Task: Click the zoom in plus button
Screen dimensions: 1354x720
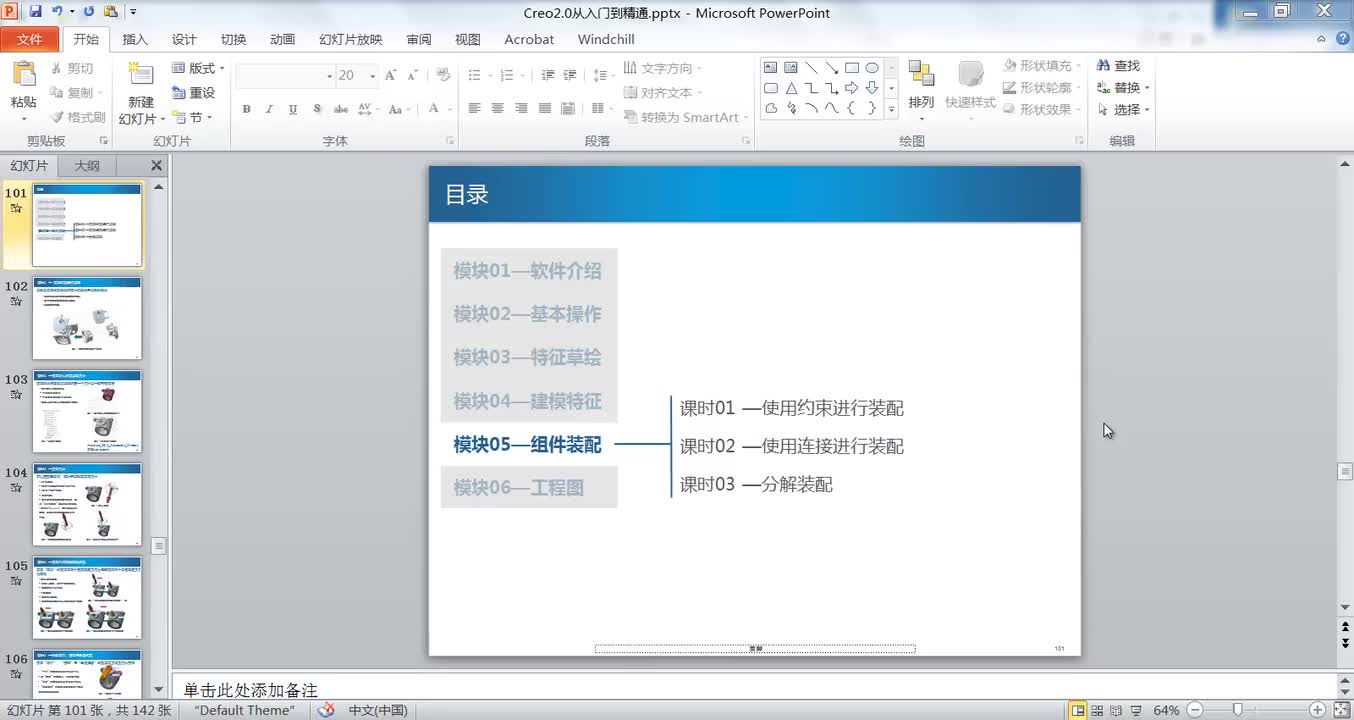Action: (x=1315, y=710)
